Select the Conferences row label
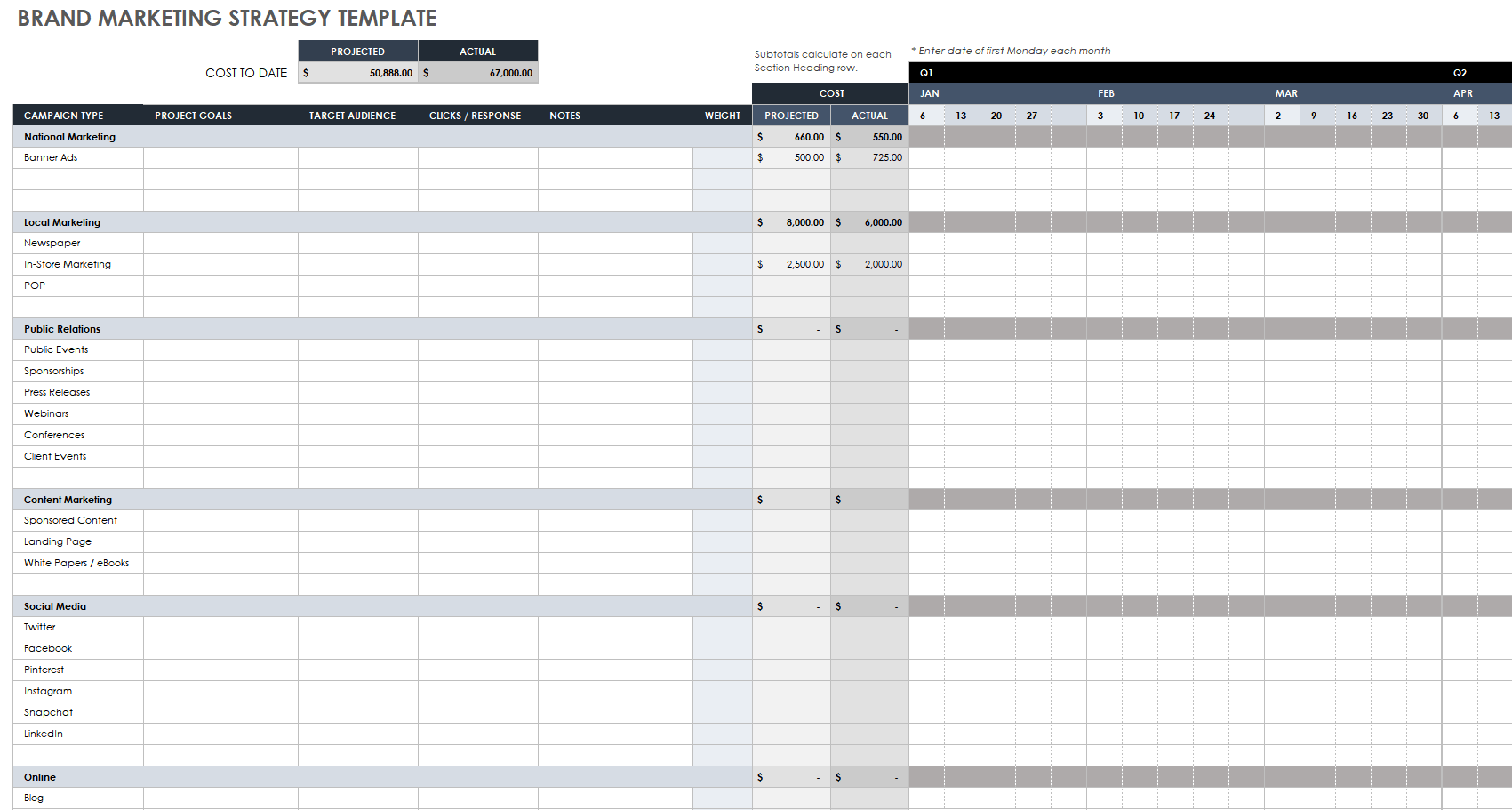Viewport: 1512px width, 810px height. (x=54, y=435)
